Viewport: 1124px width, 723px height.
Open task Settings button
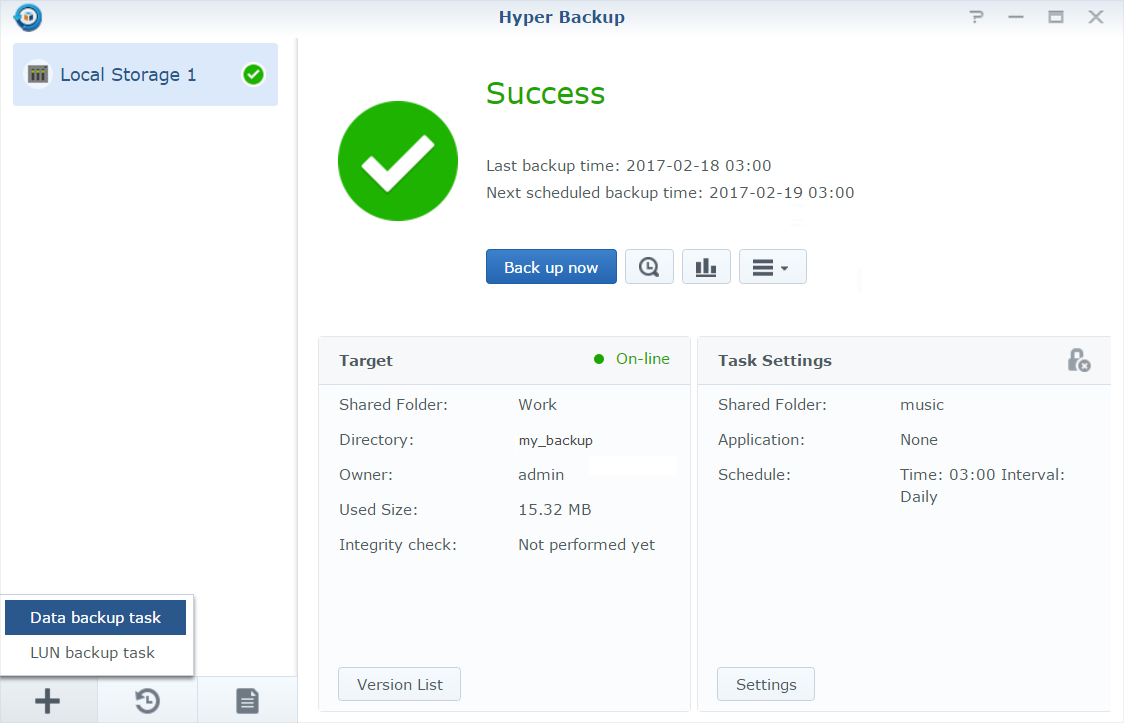coord(766,684)
